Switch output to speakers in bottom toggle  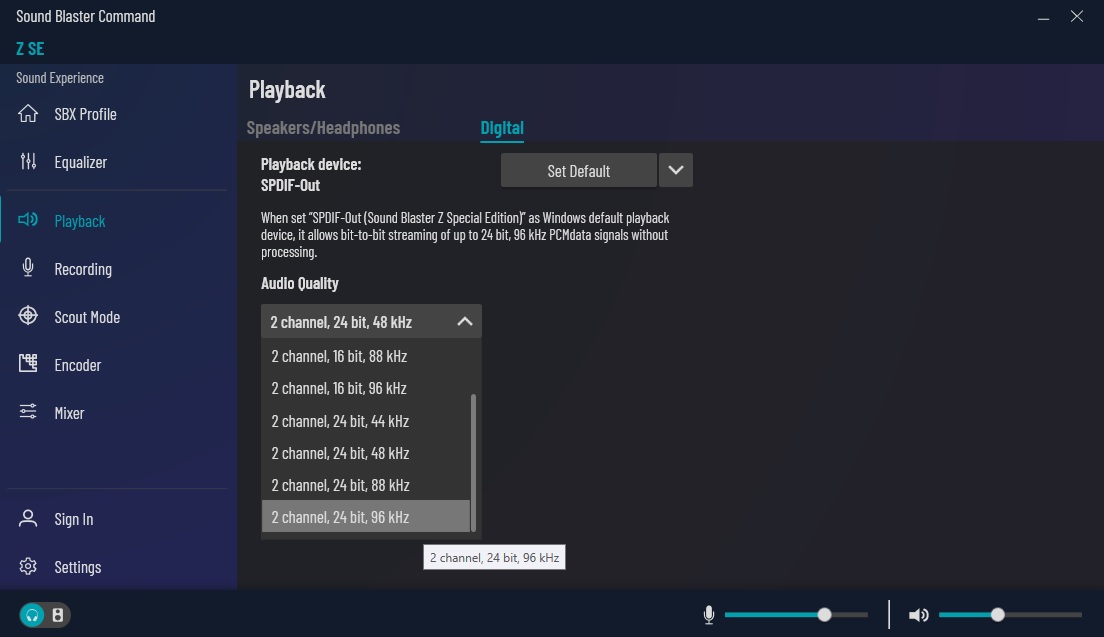(x=58, y=615)
